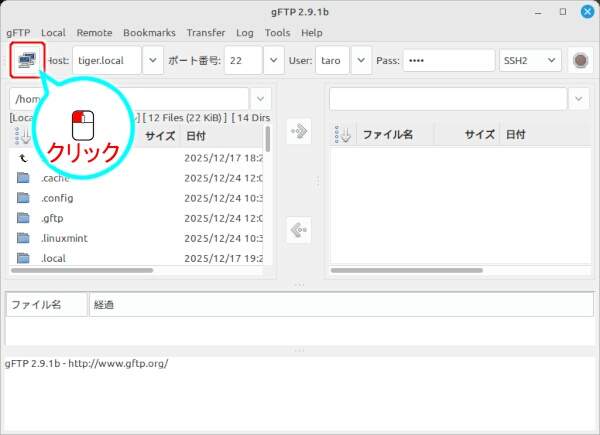Screen dimensions: 600x435
Task: Click the port field showing 22
Action: 244,60
